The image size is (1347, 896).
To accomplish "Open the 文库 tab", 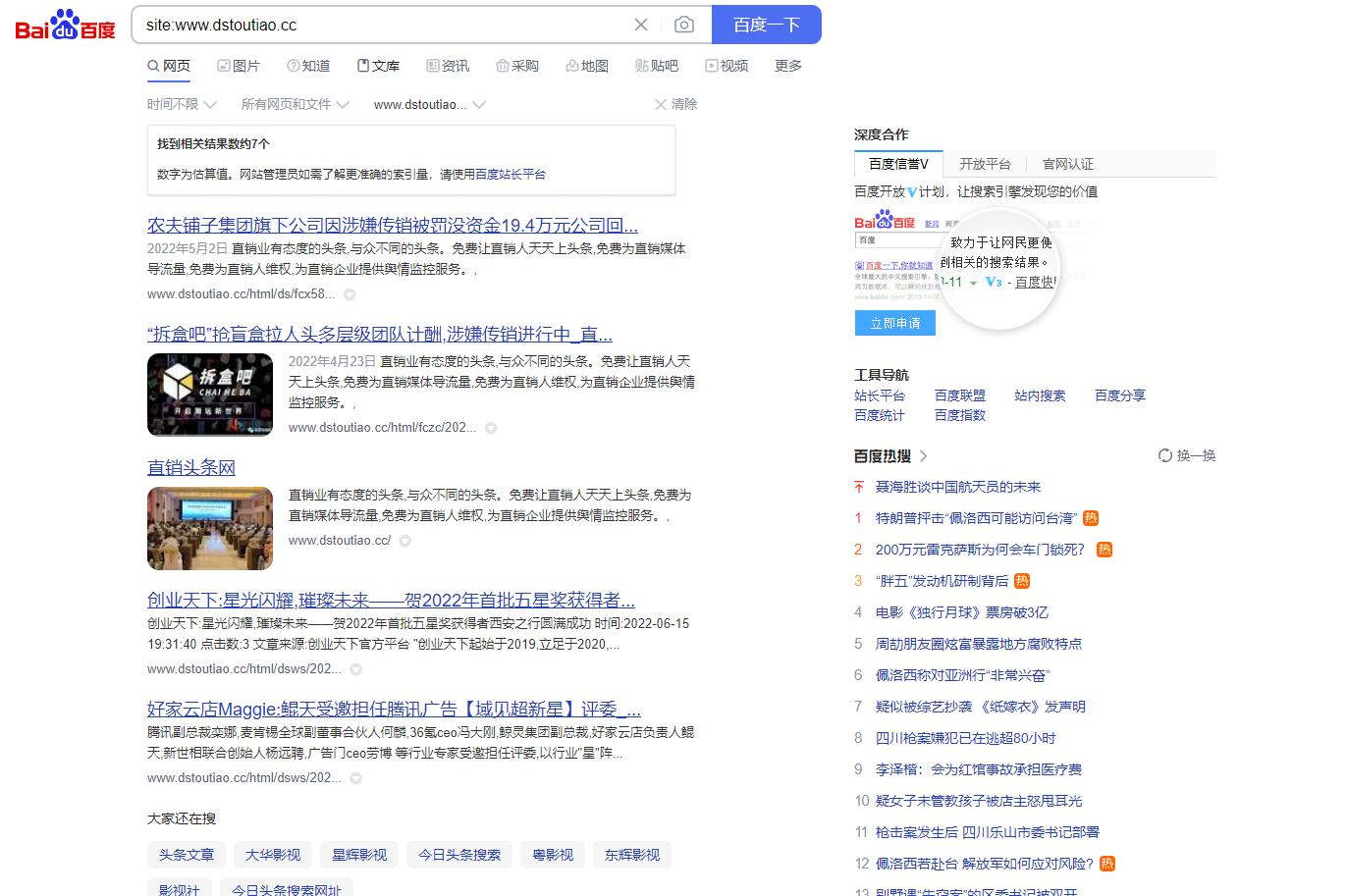I will 378,66.
